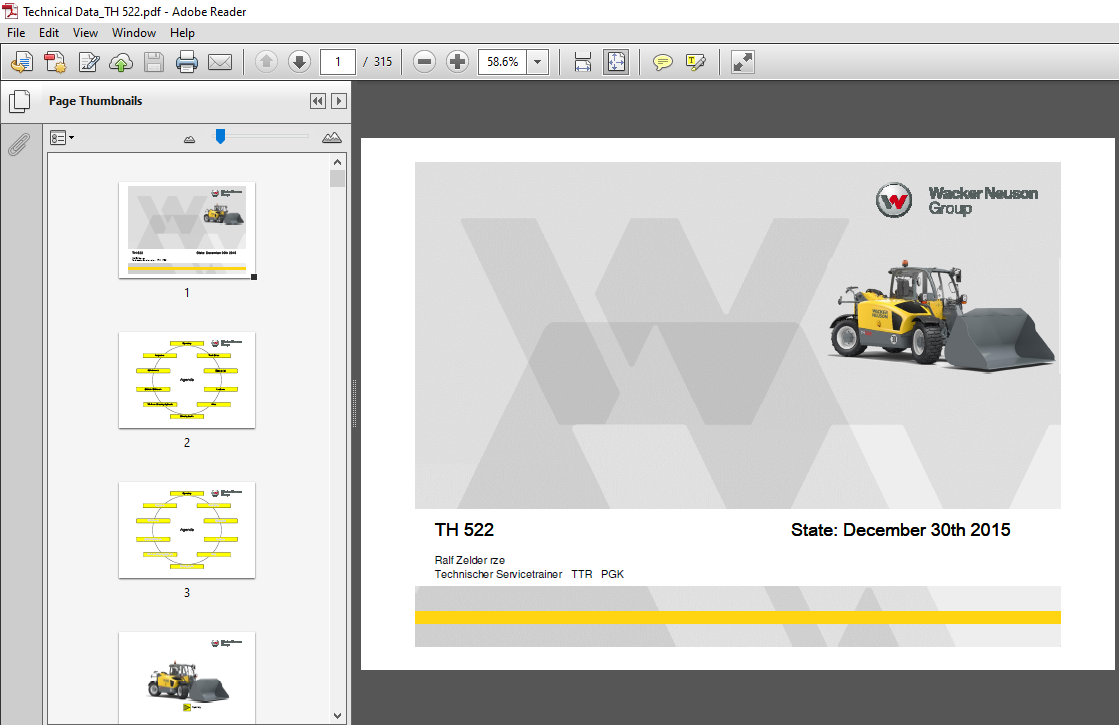The image size is (1119, 725).
Task: Click the page number input field
Action: [x=338, y=62]
